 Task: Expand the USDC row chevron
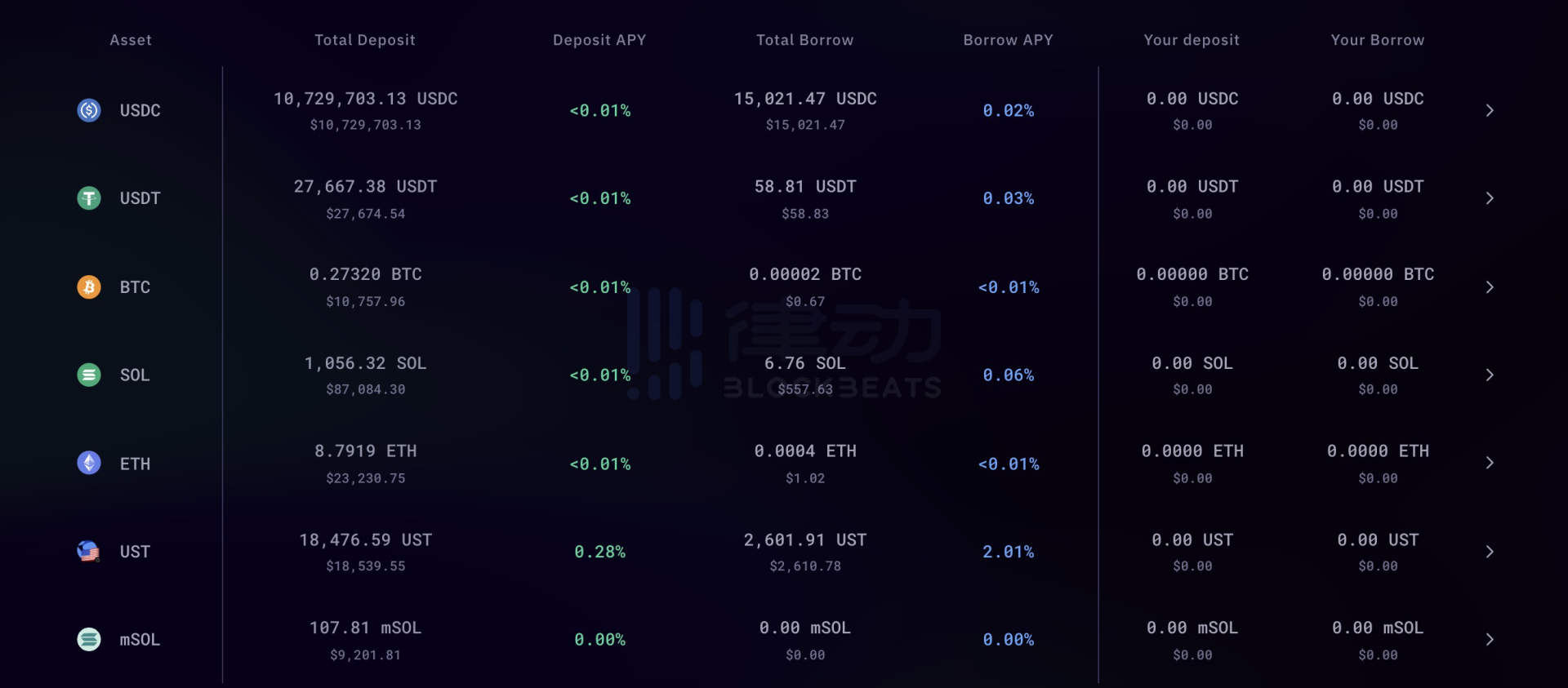[x=1490, y=110]
